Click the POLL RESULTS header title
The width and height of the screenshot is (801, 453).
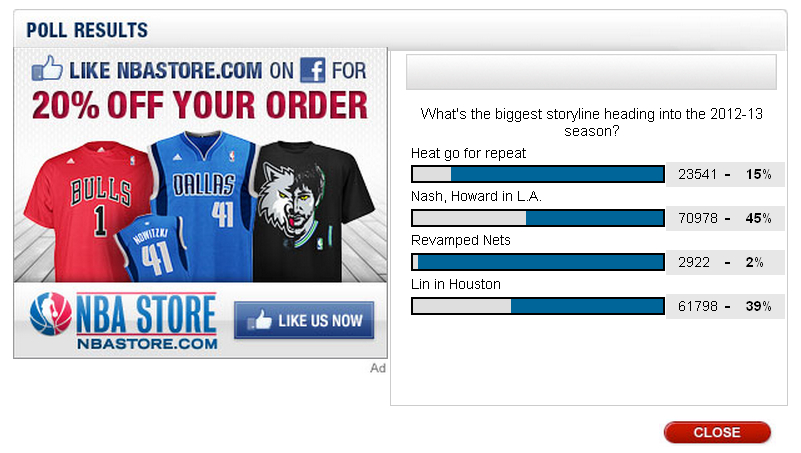pos(87,30)
